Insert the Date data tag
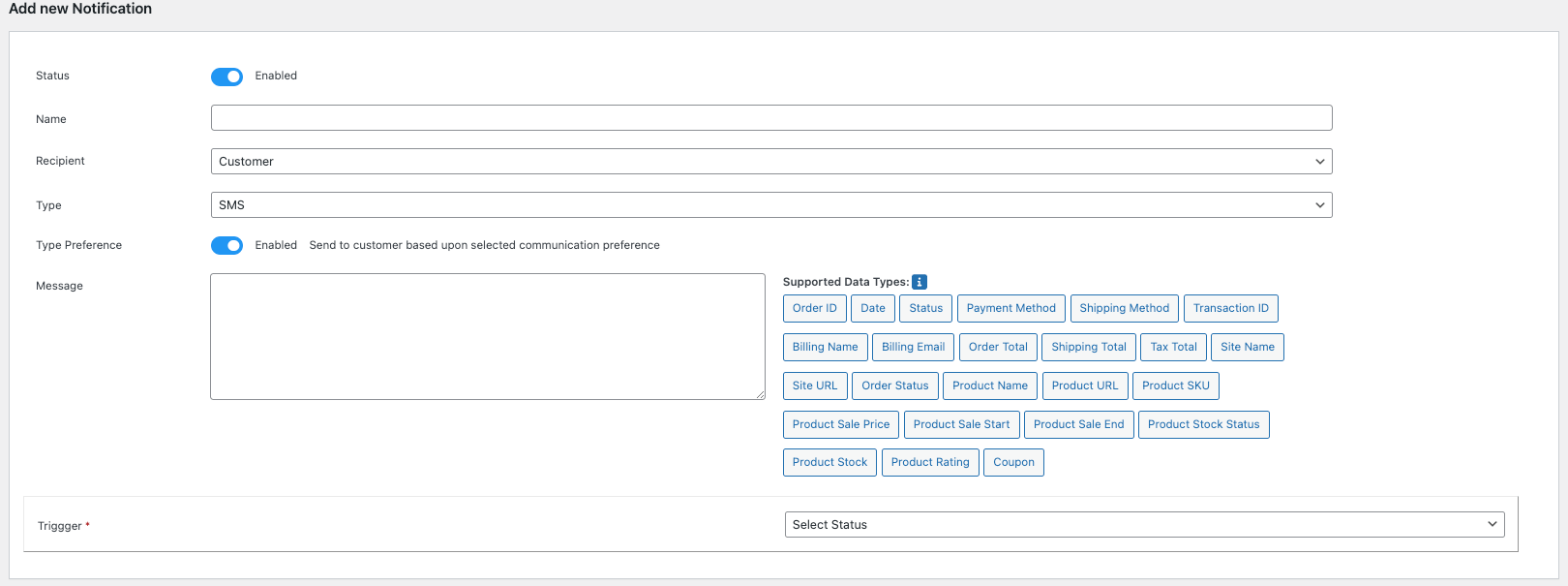 pyautogui.click(x=873, y=308)
